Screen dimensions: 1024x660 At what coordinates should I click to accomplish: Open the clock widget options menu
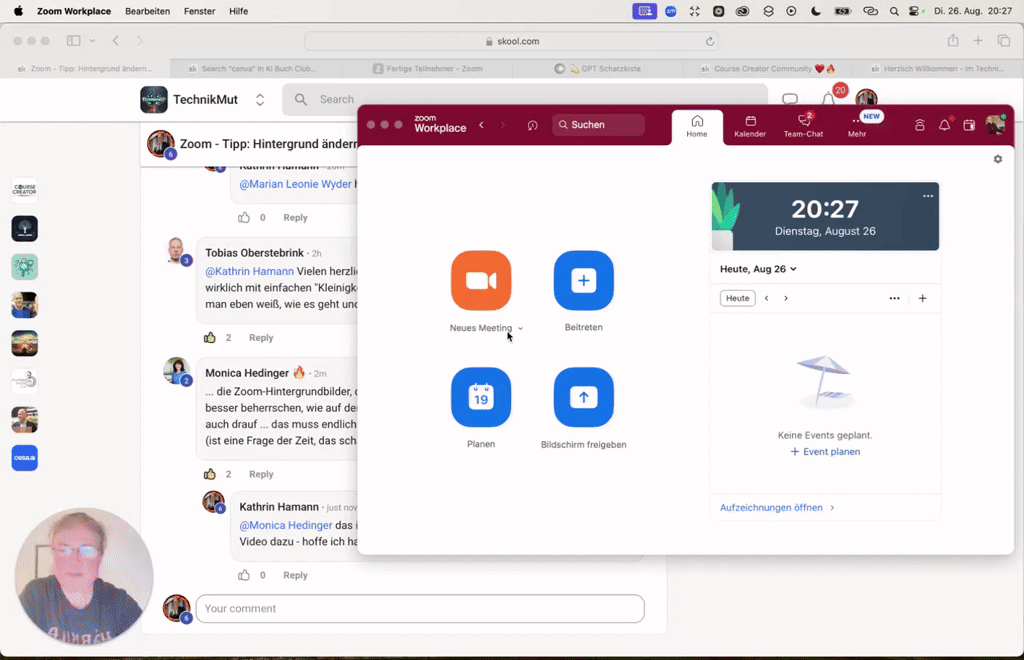click(928, 196)
